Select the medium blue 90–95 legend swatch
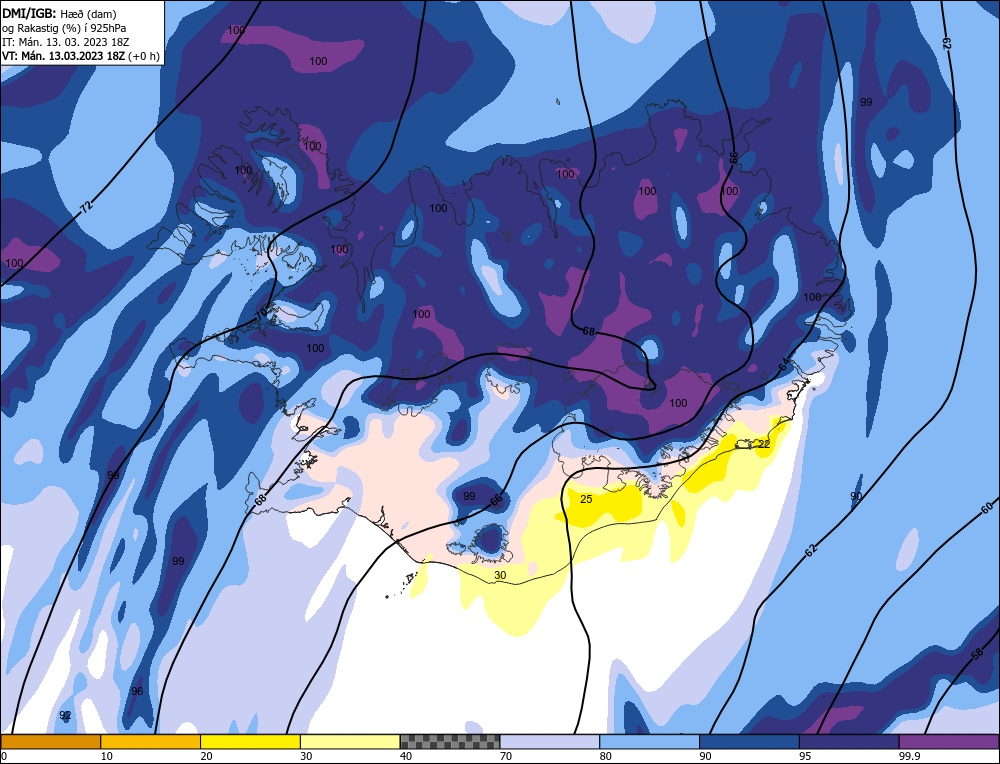Image resolution: width=1000 pixels, height=764 pixels. coord(749,741)
